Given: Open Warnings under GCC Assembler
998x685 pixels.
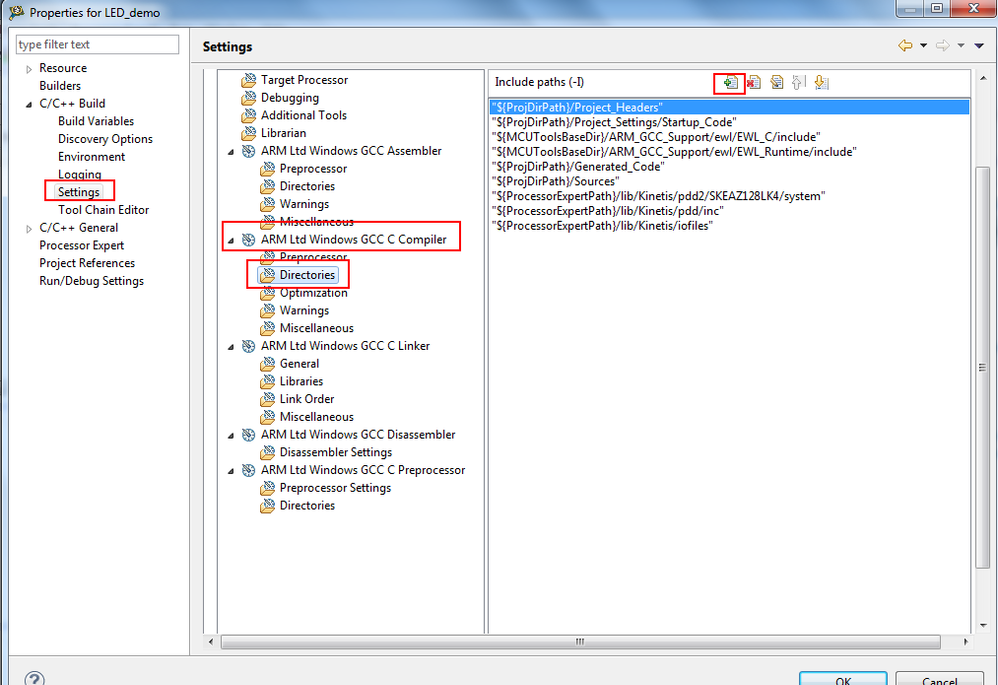Looking at the screenshot, I should click(304, 204).
